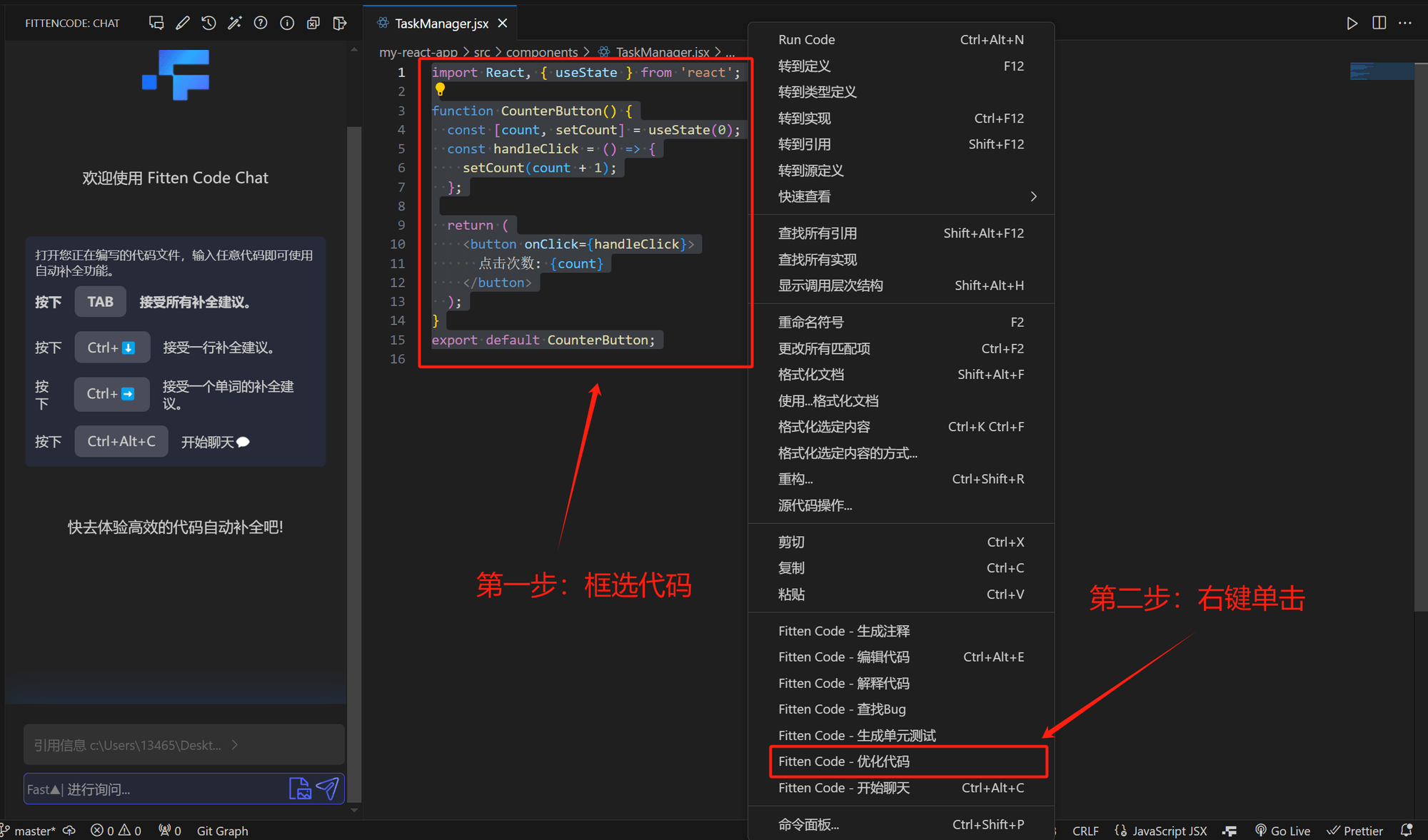Open the src breadcrumb dropdown
Image resolution: width=1428 pixels, height=840 pixels.
[x=482, y=53]
